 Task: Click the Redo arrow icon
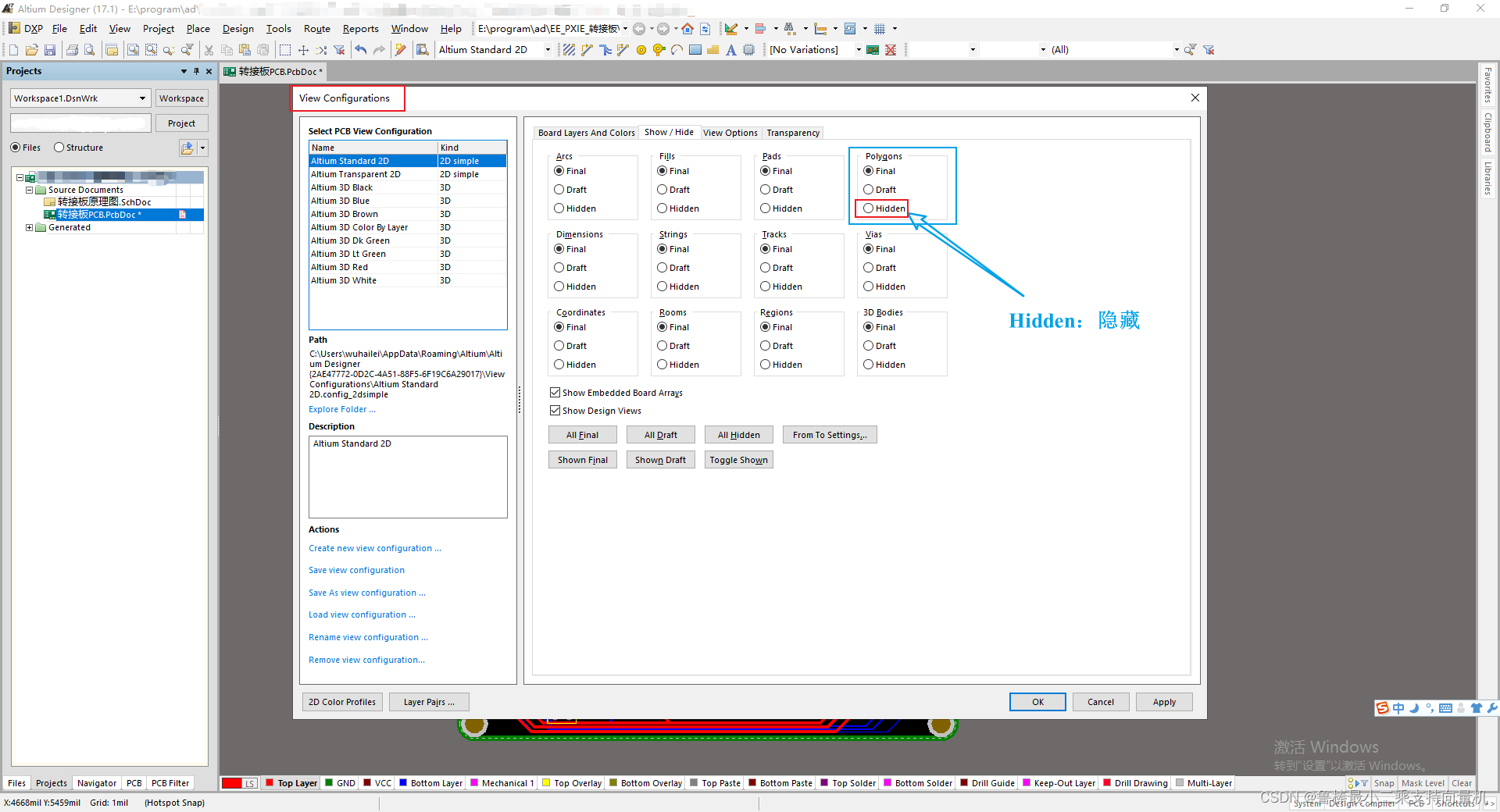pyautogui.click(x=379, y=50)
